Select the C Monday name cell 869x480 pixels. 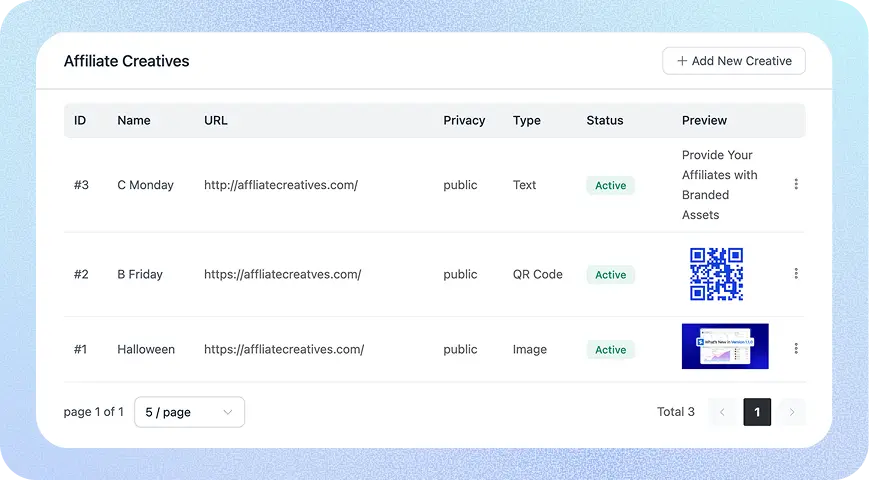click(145, 185)
